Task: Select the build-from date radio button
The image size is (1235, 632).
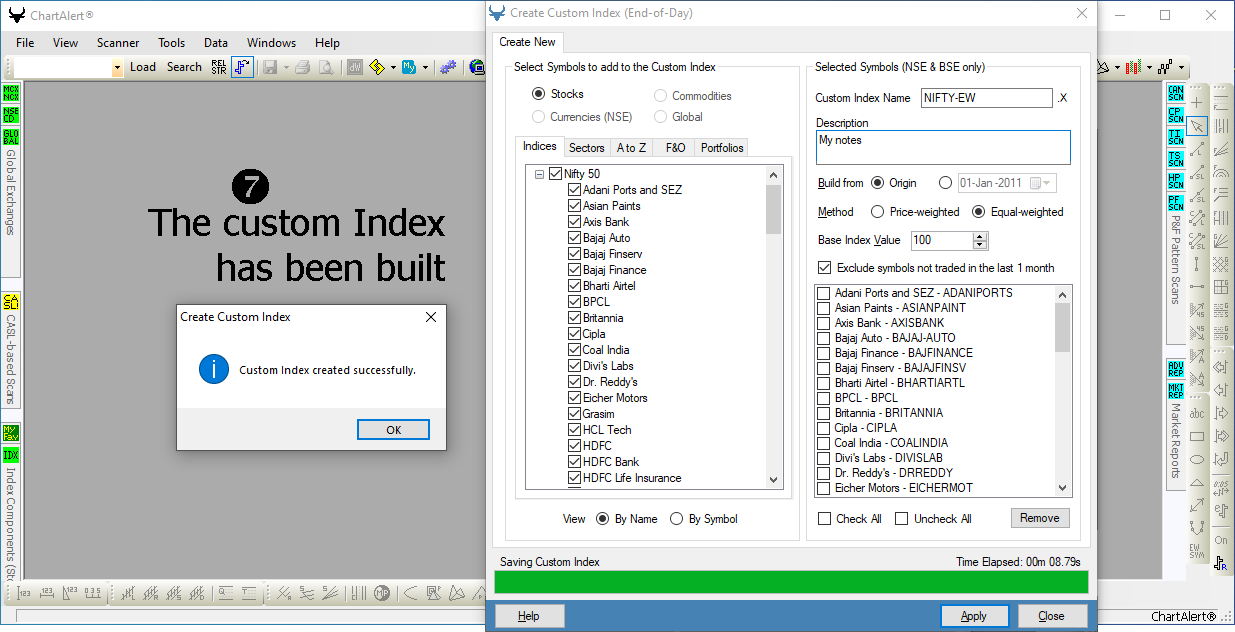Action: 946,183
